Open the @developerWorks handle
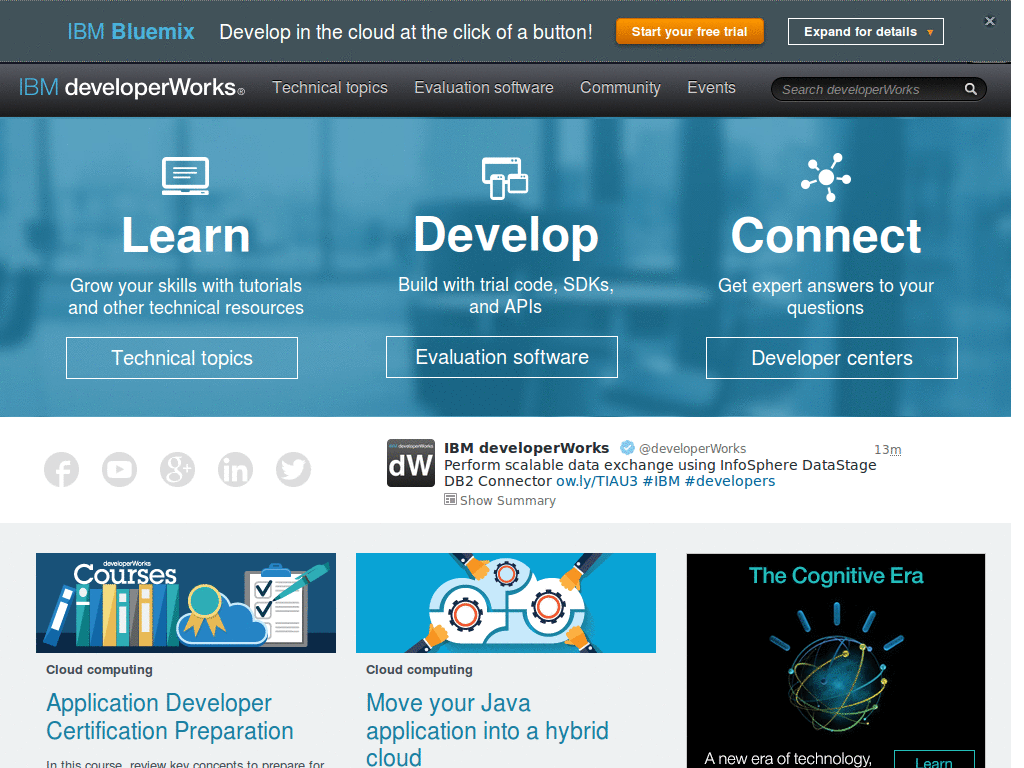The width and height of the screenshot is (1024, 768). coord(692,449)
